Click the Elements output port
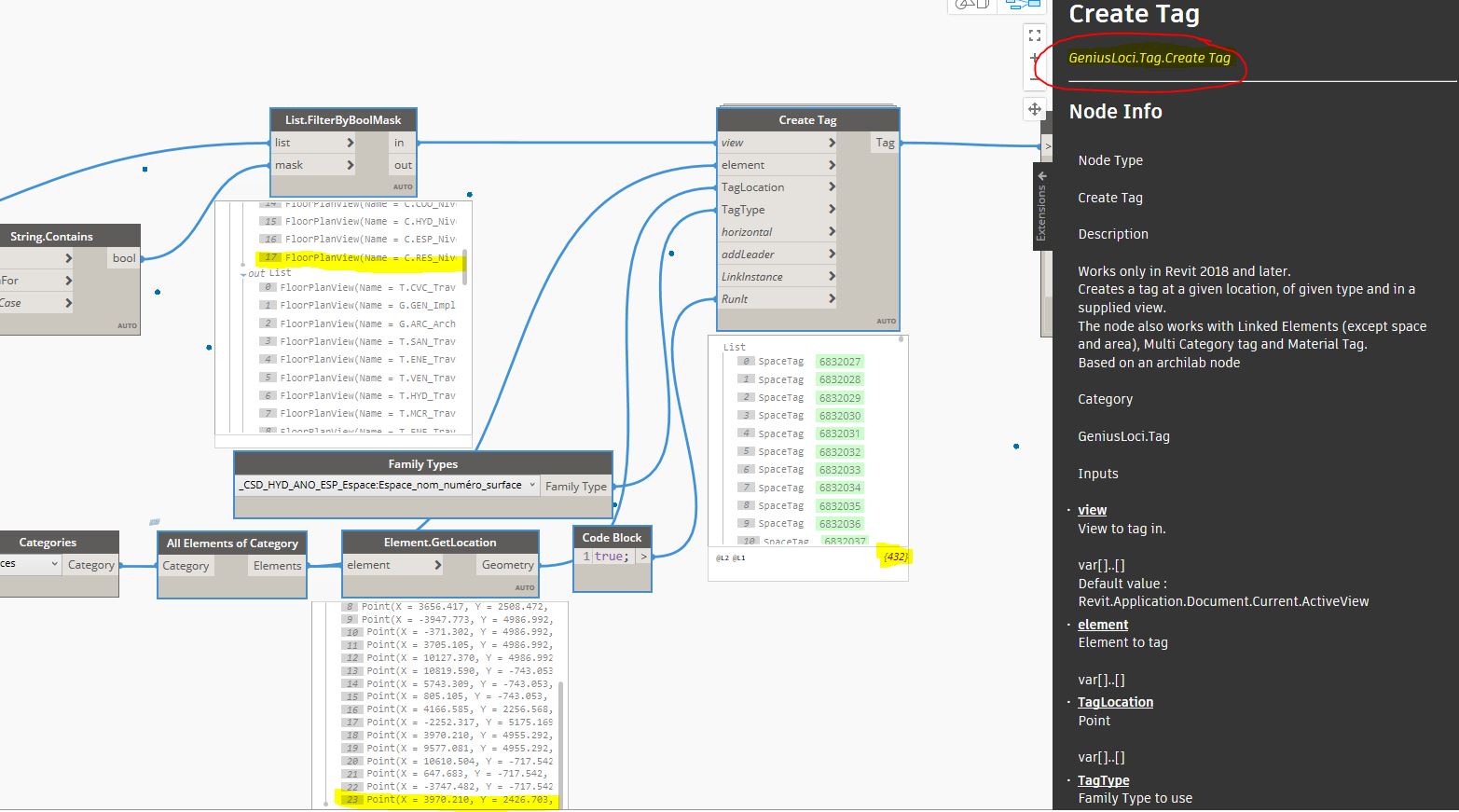1459x812 pixels. pyautogui.click(x=277, y=566)
